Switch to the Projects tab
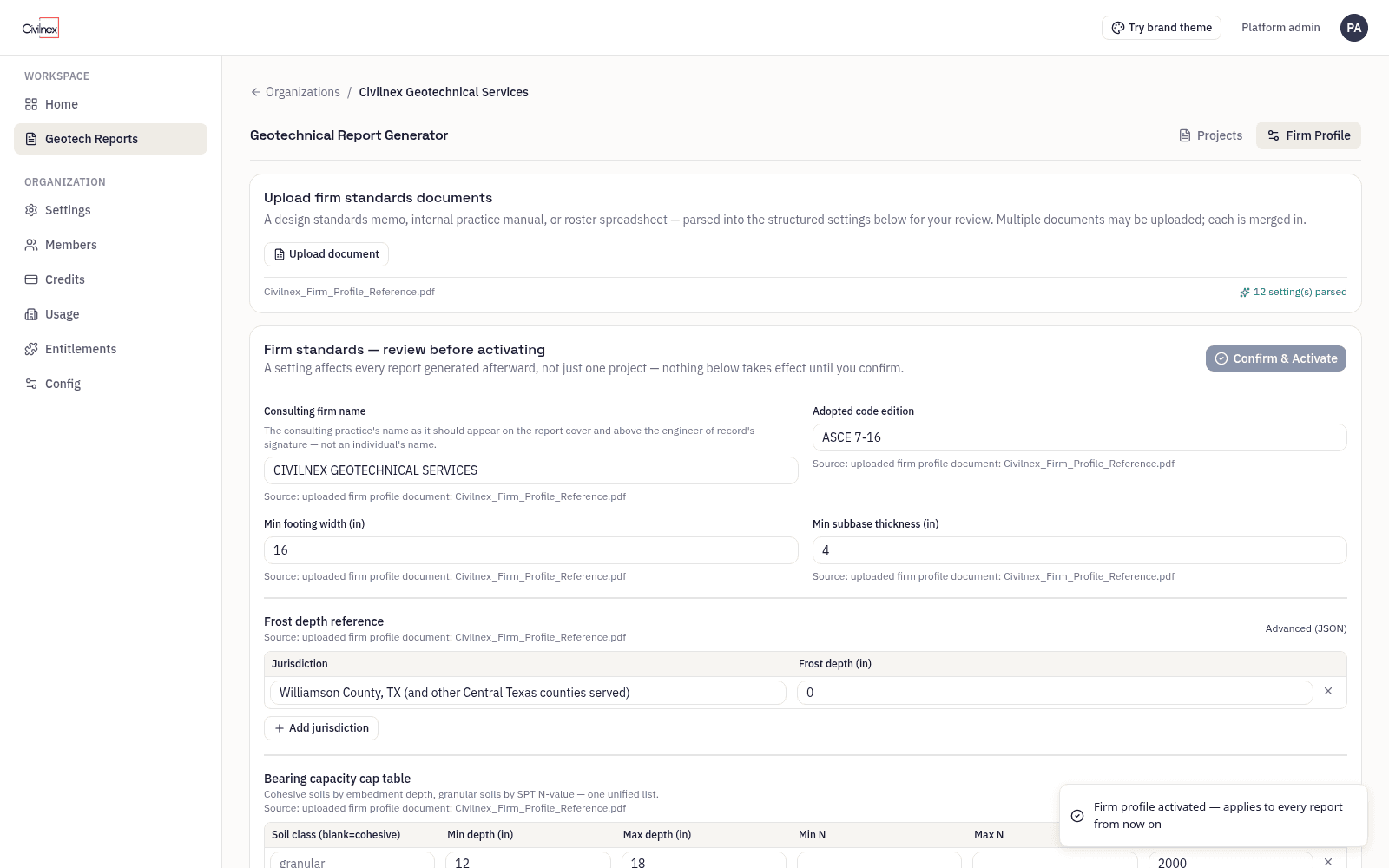 [1210, 135]
